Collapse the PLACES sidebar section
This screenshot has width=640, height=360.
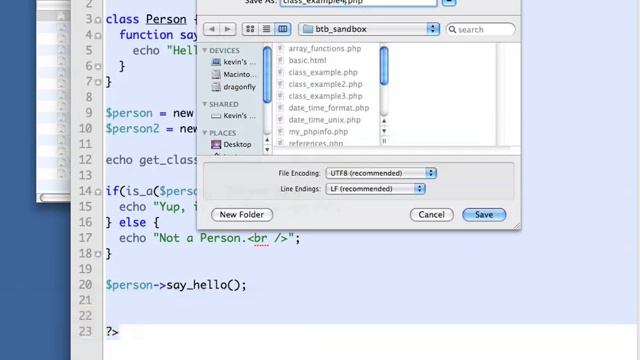click(205, 133)
